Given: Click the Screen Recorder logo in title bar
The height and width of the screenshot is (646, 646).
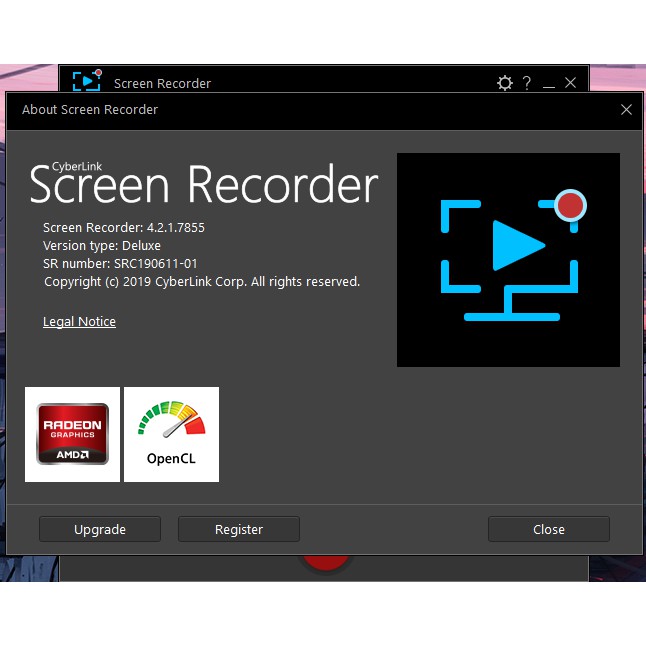Looking at the screenshot, I should pyautogui.click(x=87, y=81).
